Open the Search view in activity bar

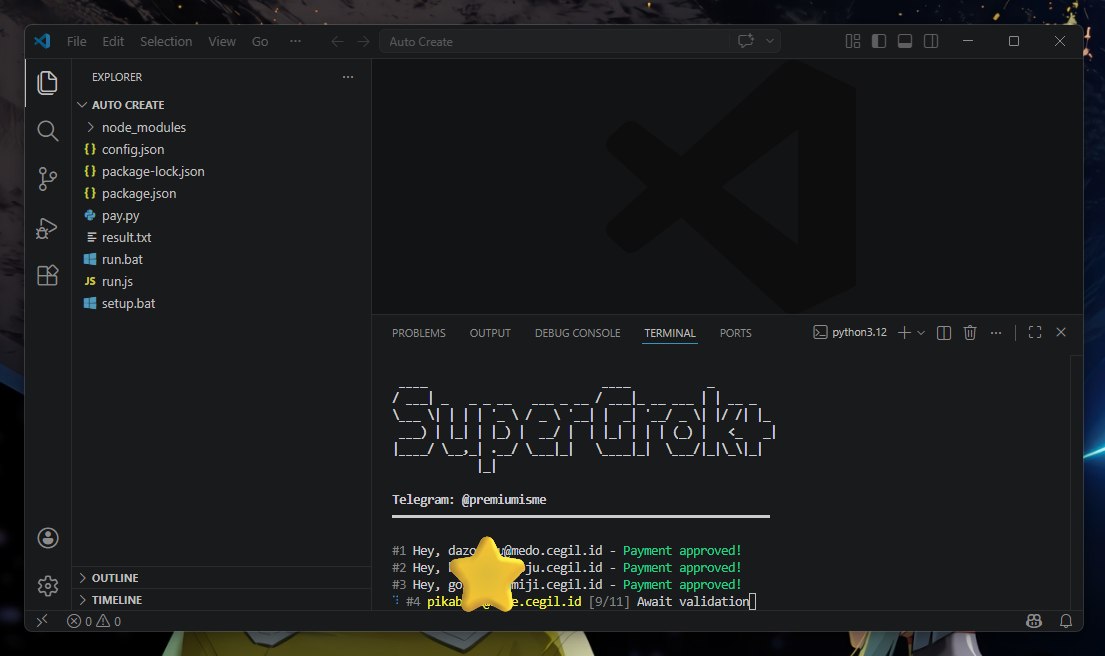click(47, 130)
